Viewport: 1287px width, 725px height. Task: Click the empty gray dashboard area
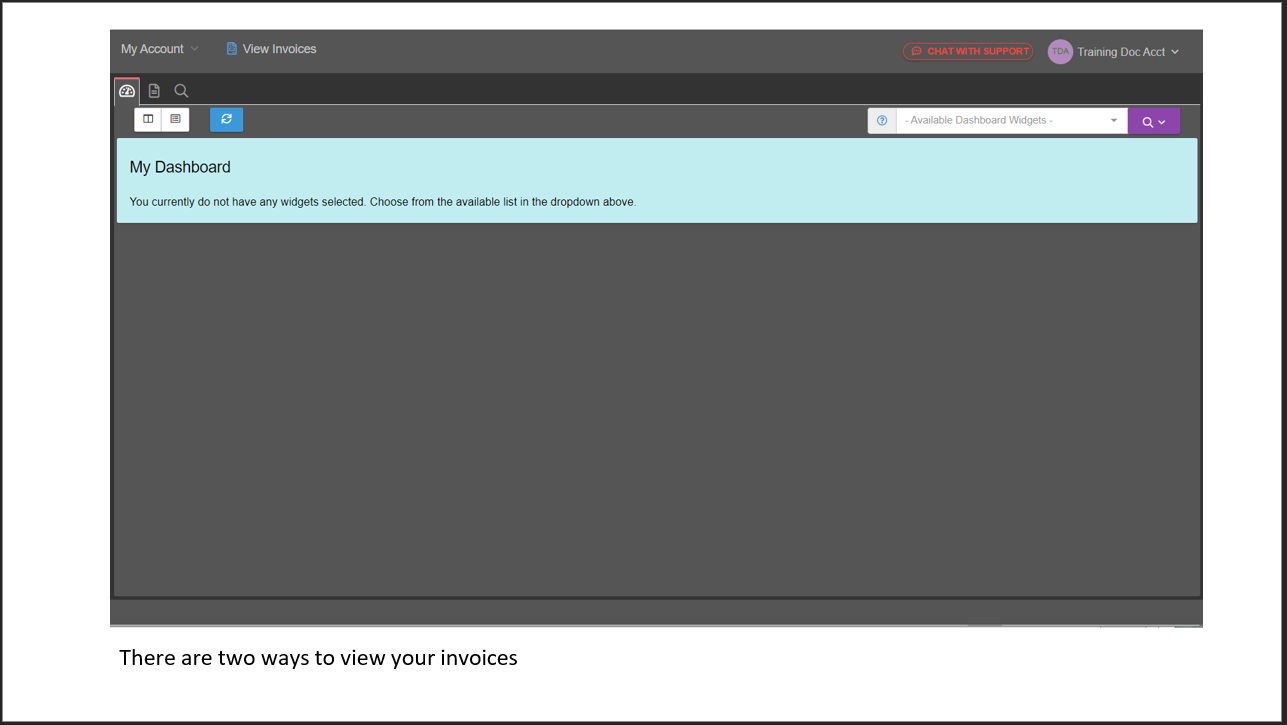(x=656, y=410)
